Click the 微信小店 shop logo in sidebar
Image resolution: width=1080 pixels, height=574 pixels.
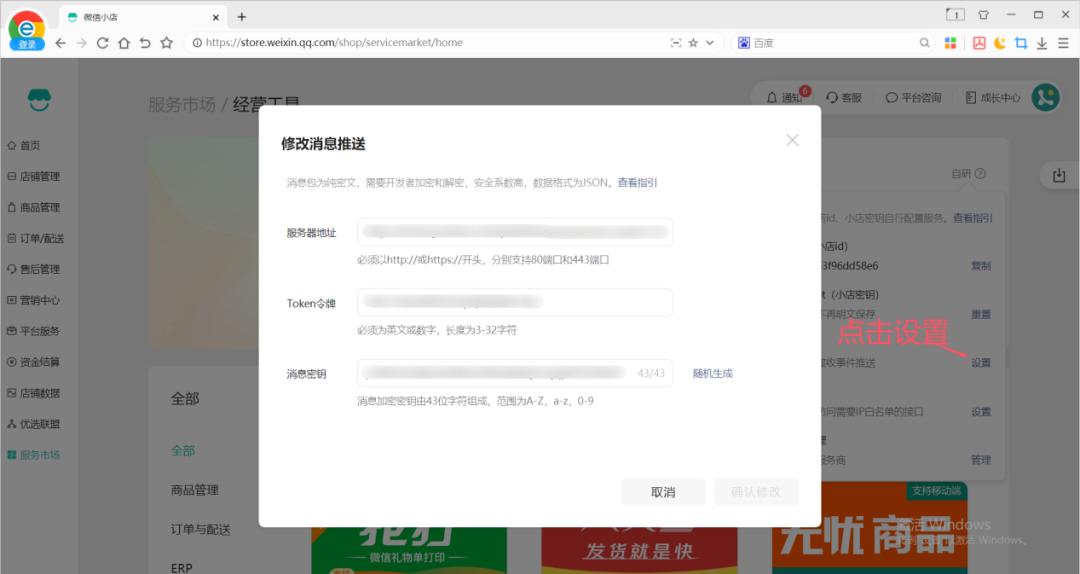point(39,100)
